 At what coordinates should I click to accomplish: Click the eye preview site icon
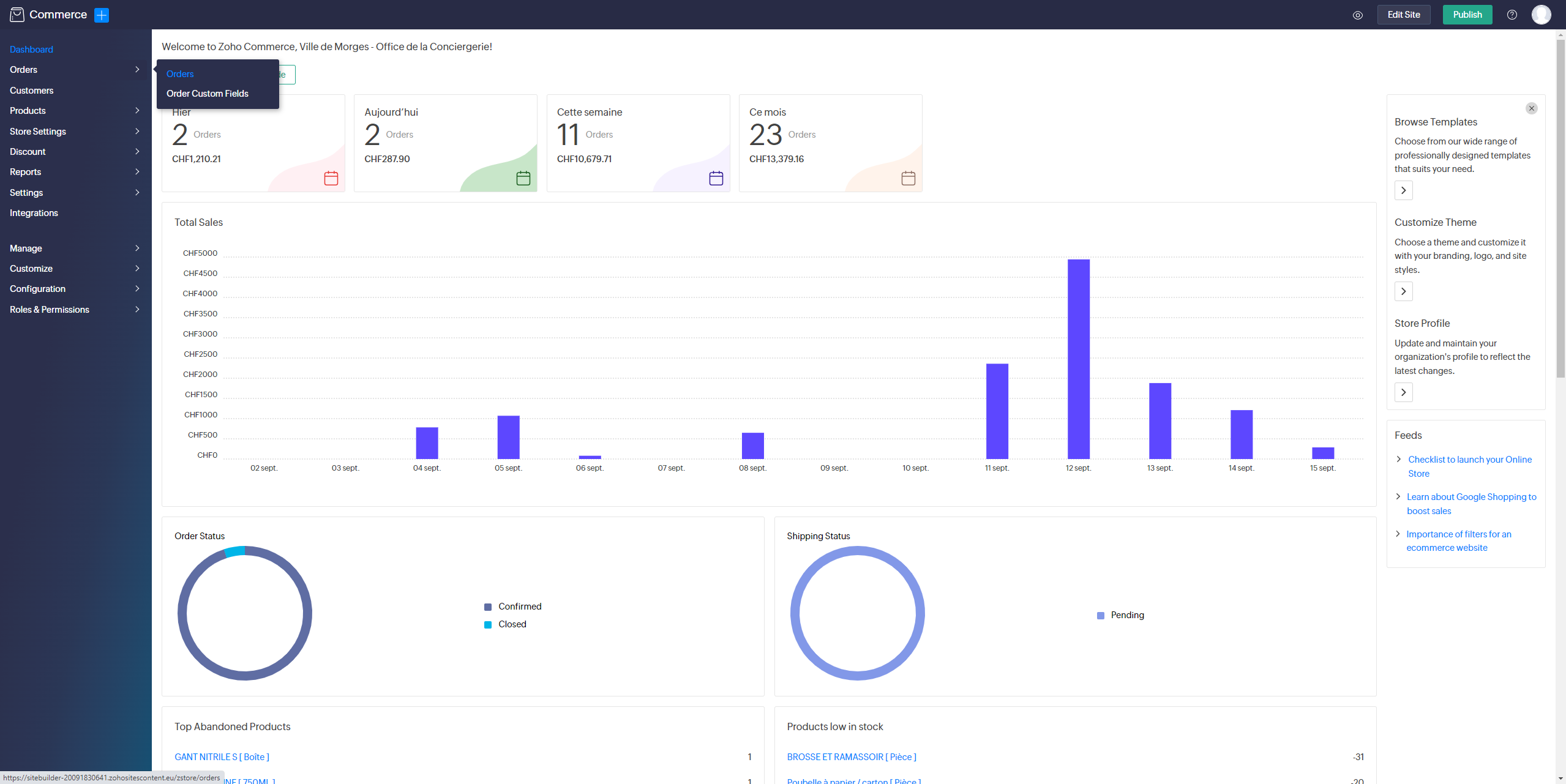tap(1357, 15)
